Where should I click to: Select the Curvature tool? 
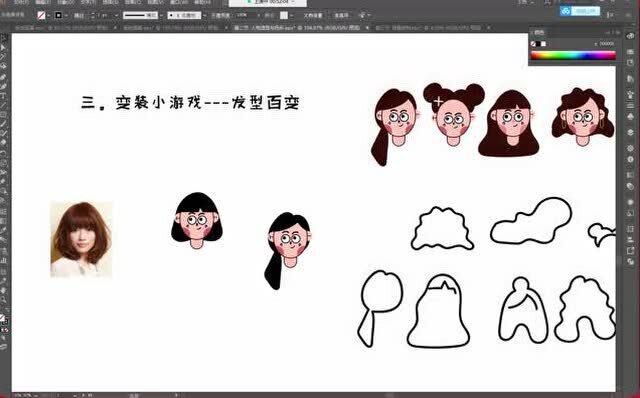4,87
